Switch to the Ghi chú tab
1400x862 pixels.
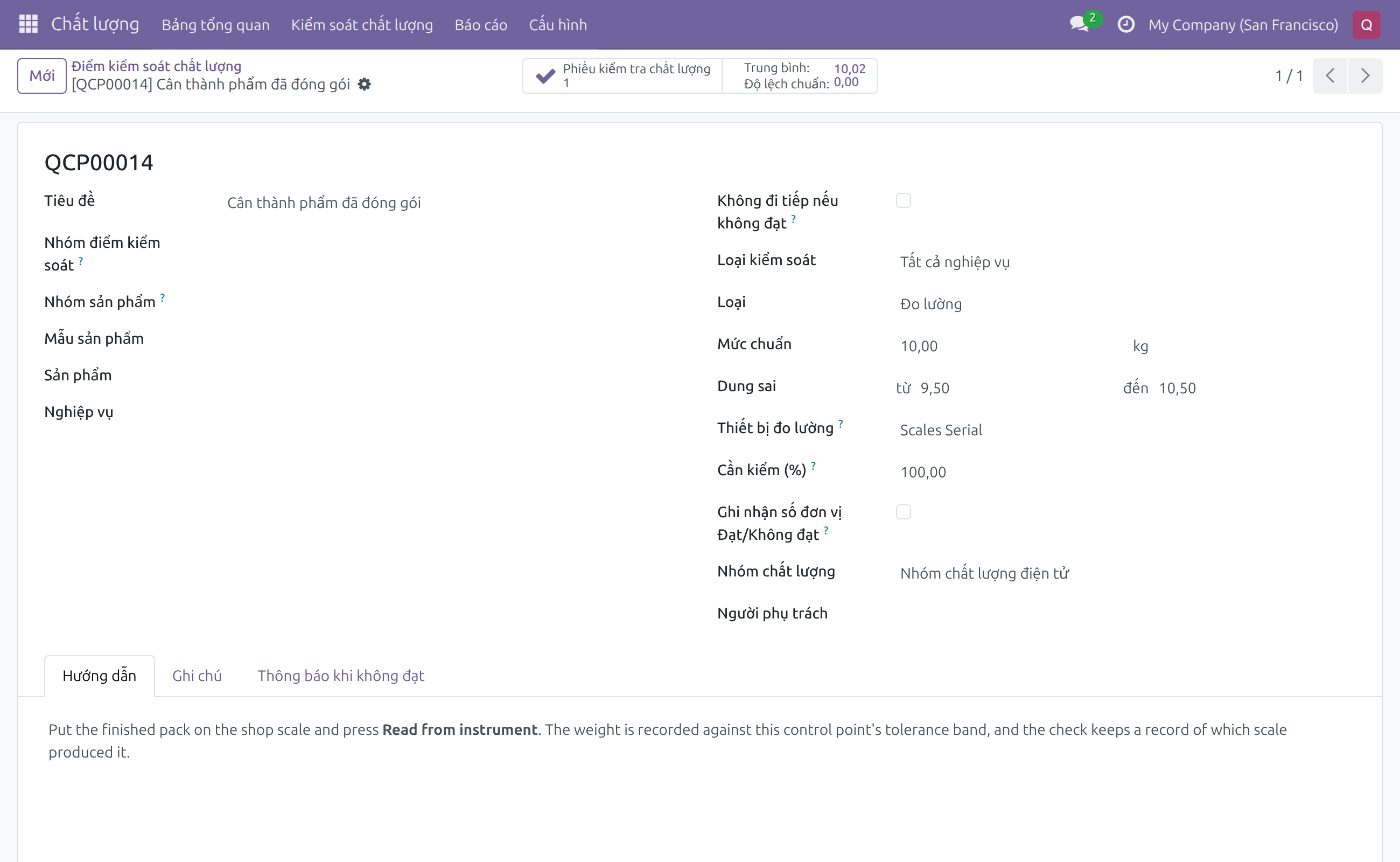click(197, 676)
